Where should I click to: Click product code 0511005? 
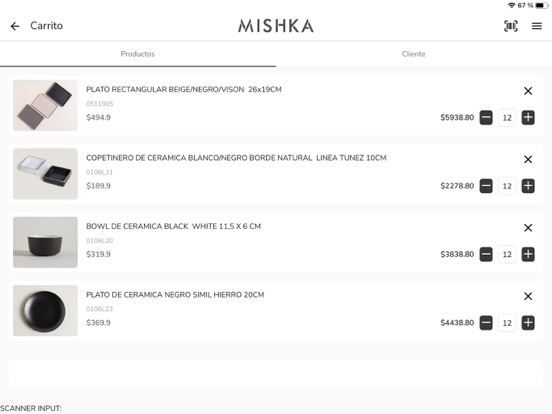100,104
